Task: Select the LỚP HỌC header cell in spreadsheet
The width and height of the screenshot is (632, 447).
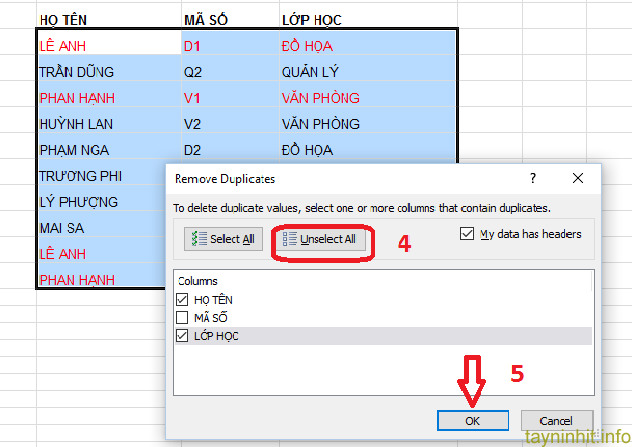Action: [313, 19]
